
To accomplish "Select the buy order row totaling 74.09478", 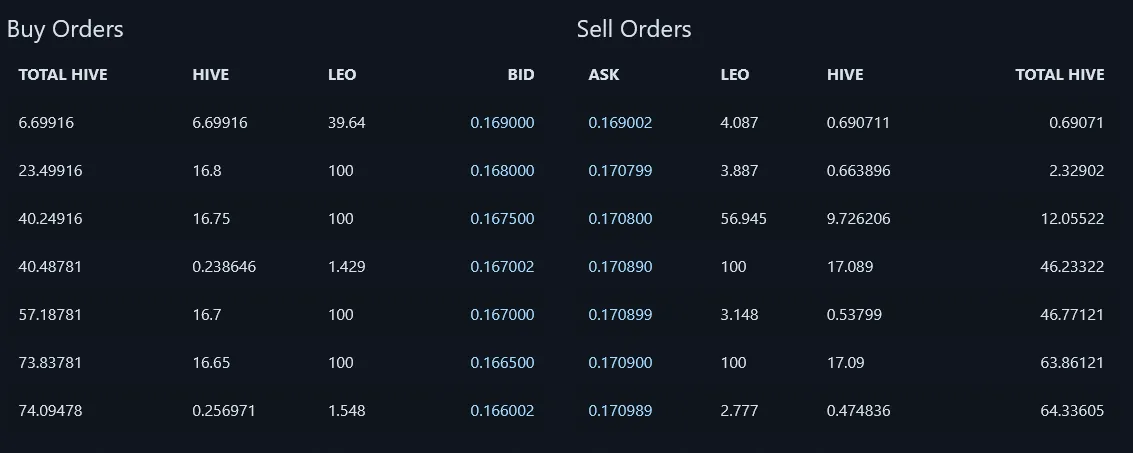I will tap(277, 410).
